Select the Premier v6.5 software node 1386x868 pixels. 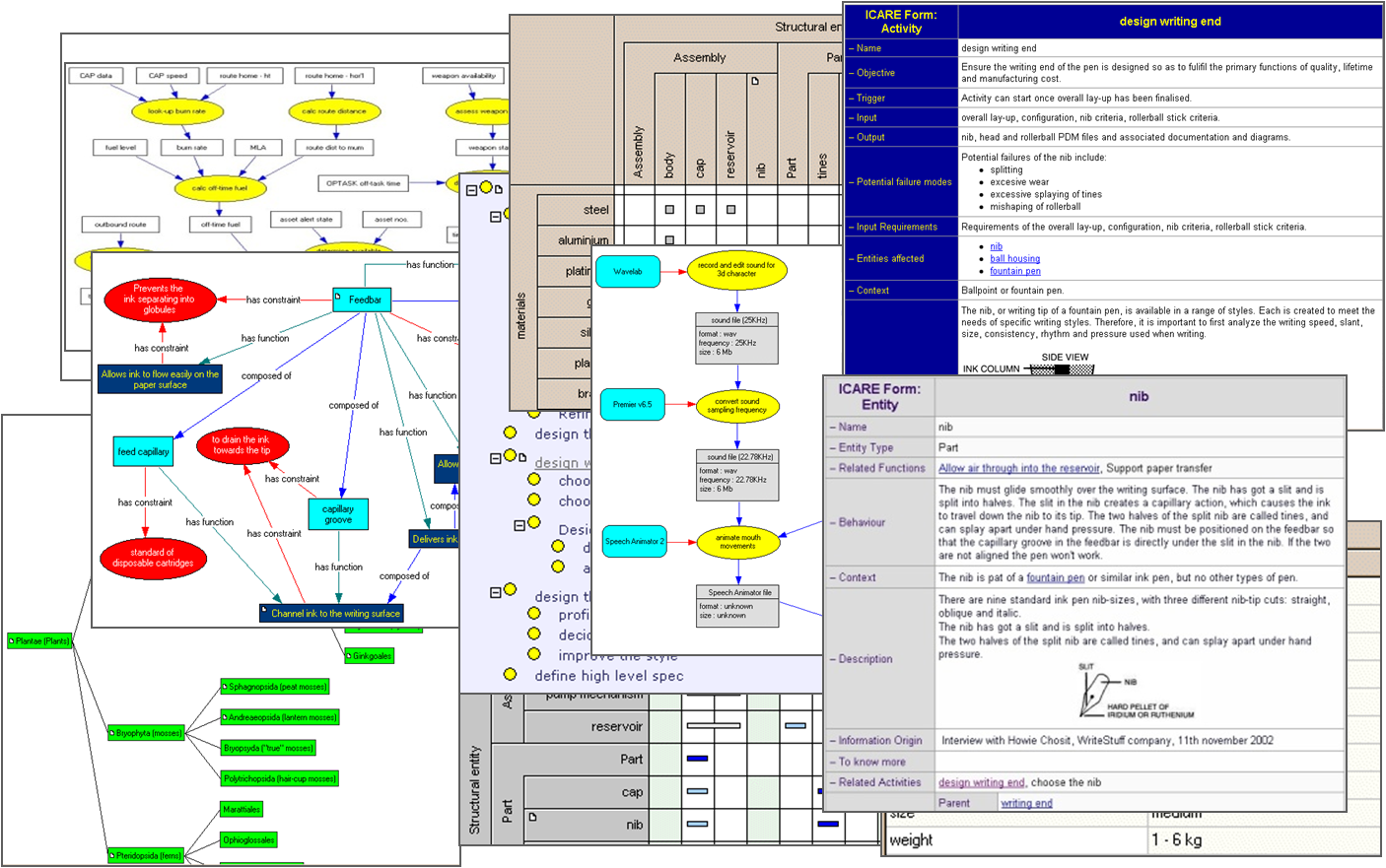click(x=632, y=404)
